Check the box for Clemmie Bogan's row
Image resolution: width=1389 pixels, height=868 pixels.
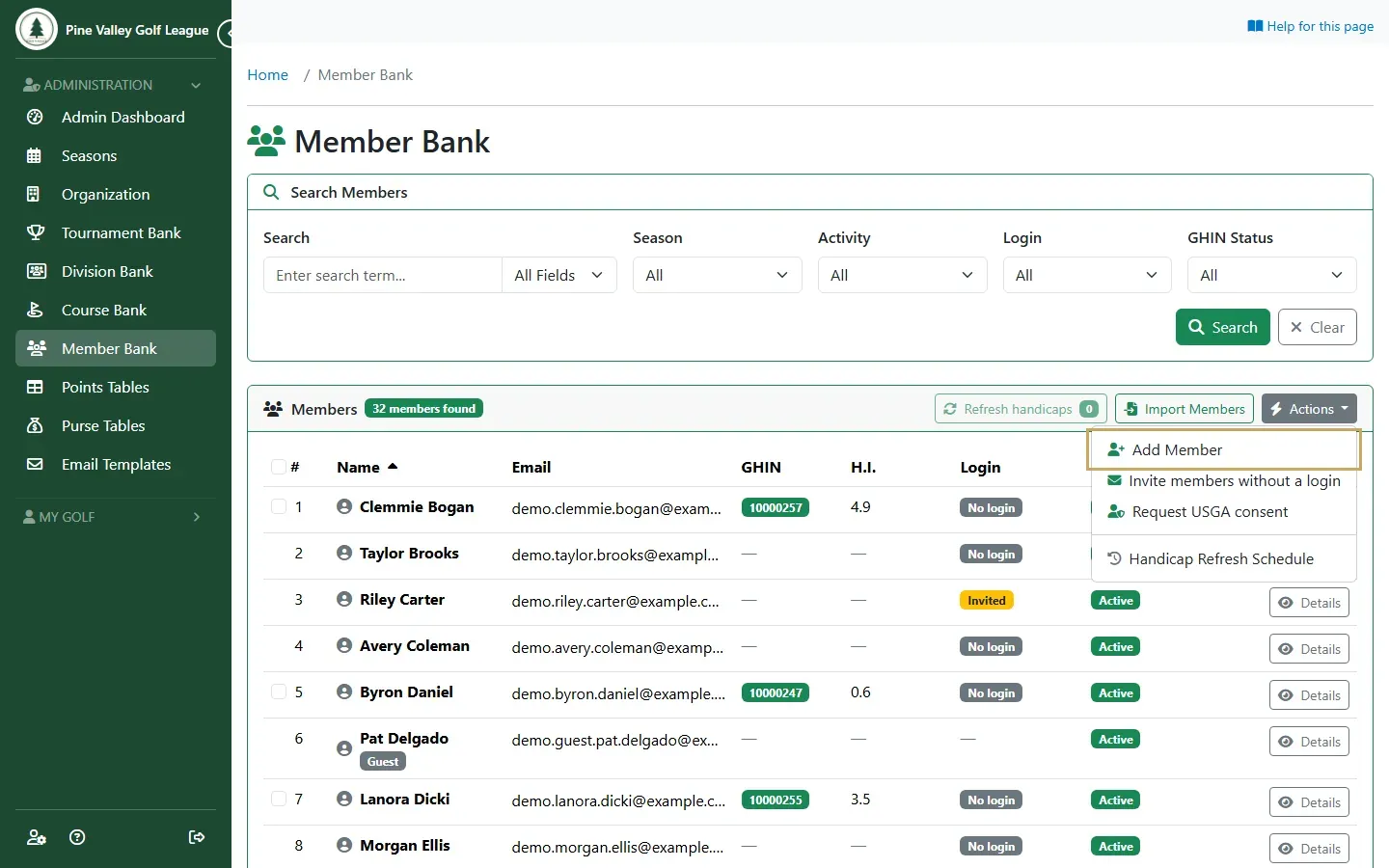pos(279,506)
